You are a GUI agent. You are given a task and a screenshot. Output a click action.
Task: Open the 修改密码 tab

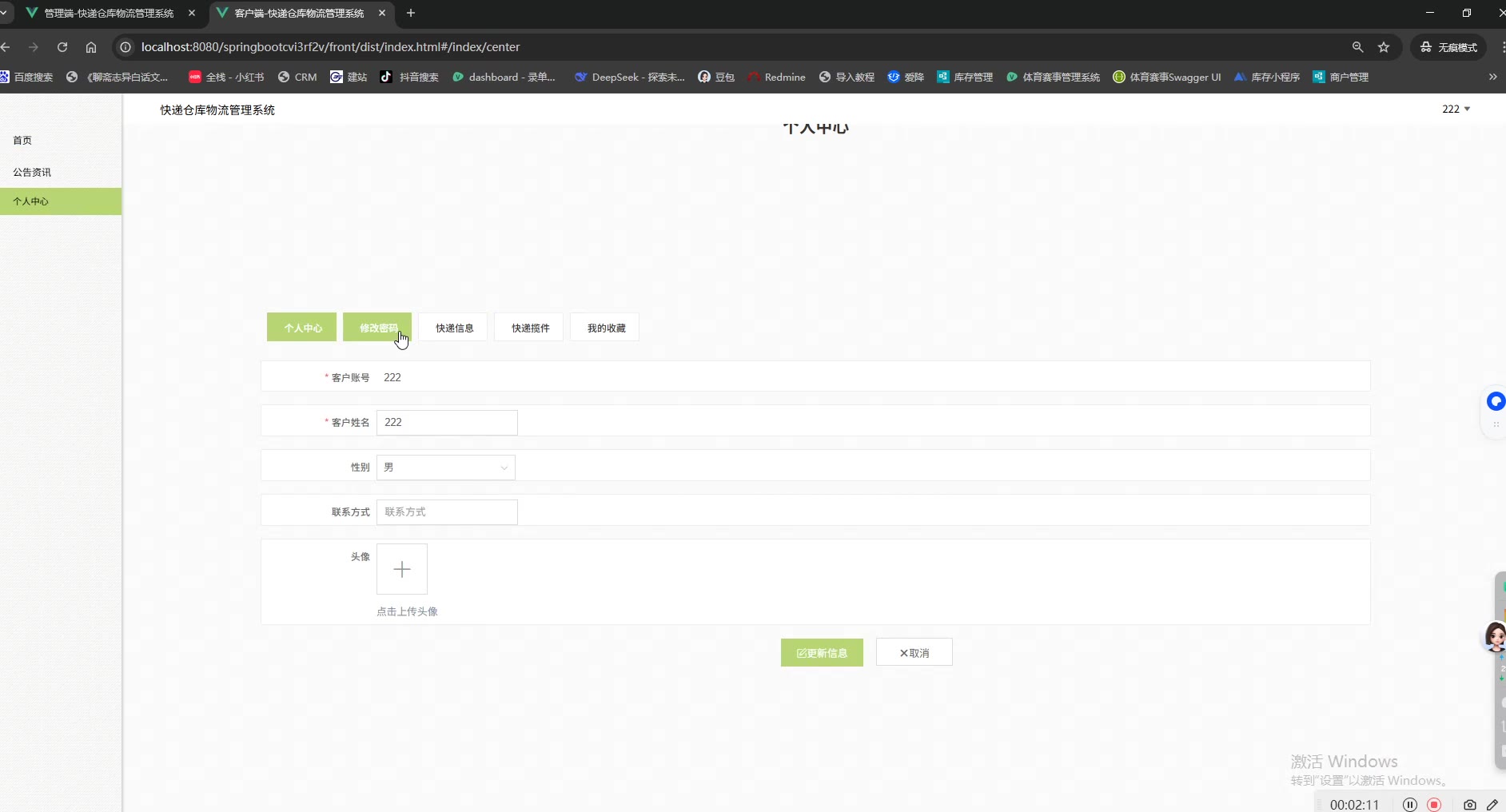377,328
